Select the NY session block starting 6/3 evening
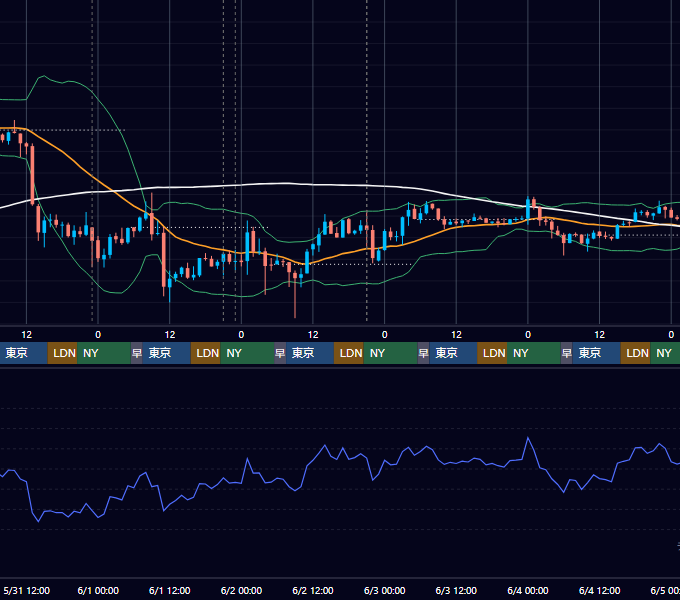 point(534,353)
